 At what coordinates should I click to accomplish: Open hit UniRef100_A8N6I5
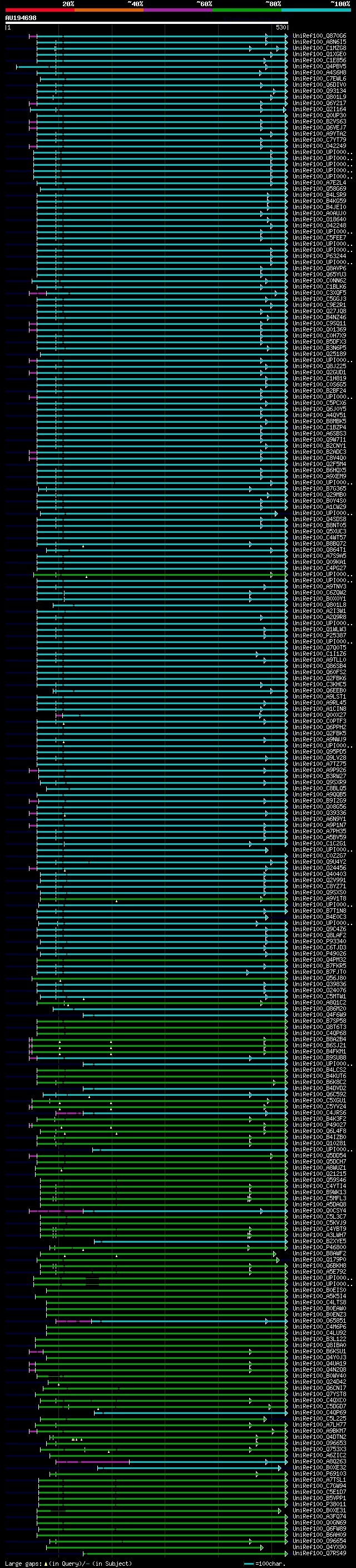coord(319,42)
